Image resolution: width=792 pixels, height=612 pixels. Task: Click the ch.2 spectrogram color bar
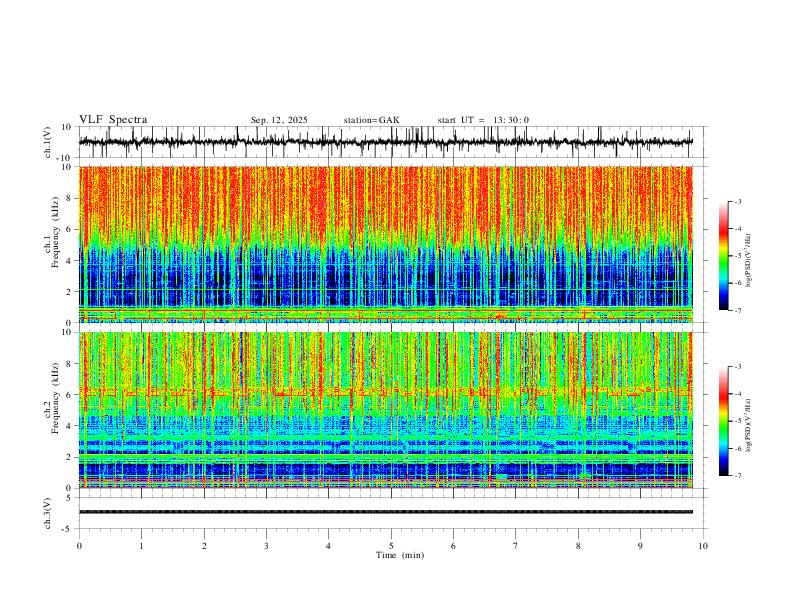(724, 421)
